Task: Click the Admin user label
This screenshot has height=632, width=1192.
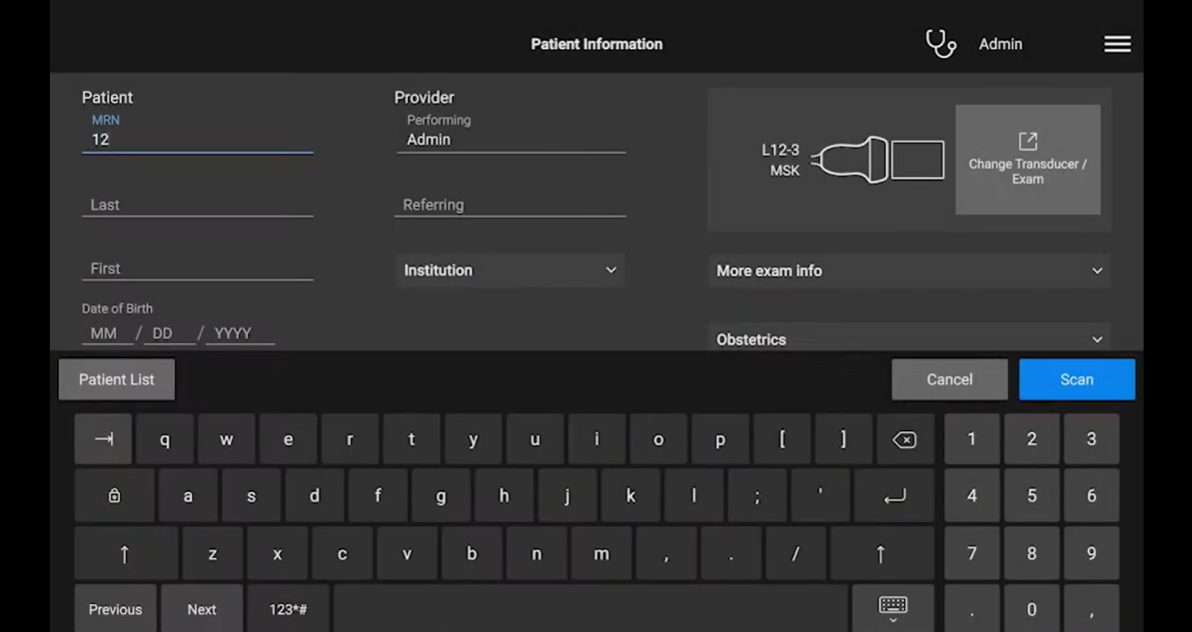Action: point(1000,43)
